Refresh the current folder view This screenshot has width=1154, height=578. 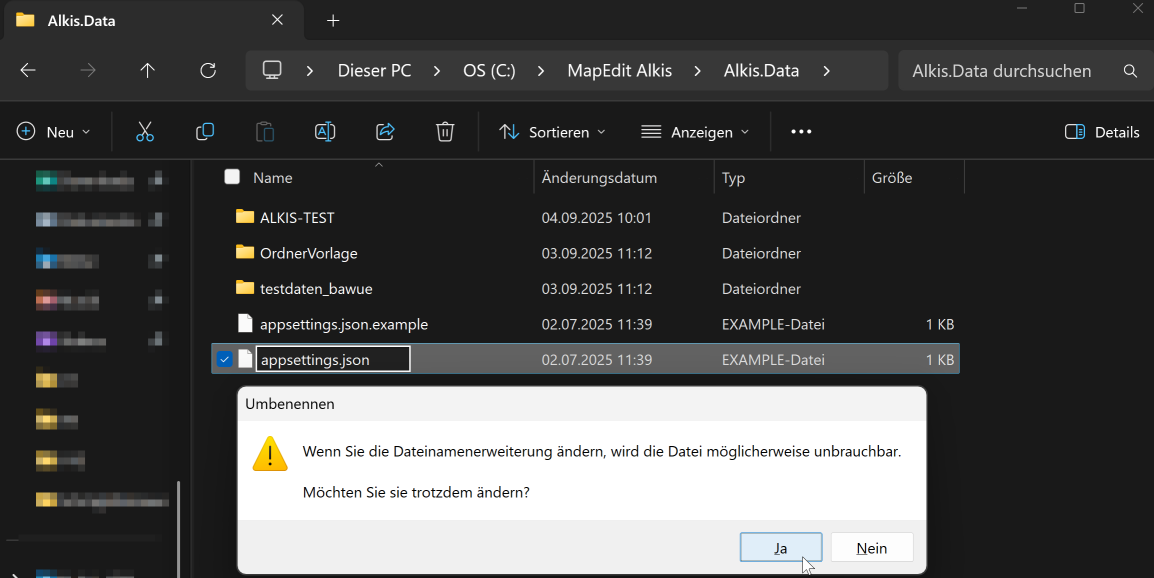tap(208, 71)
